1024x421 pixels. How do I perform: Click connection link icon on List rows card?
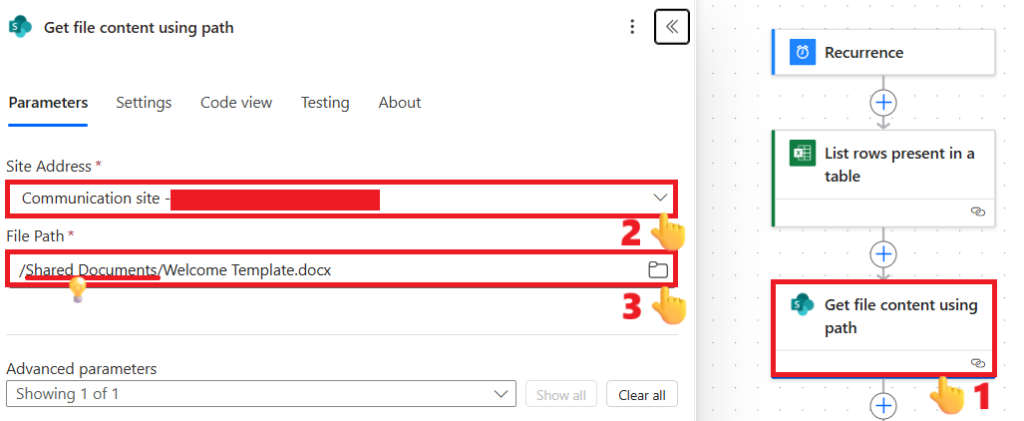[x=978, y=212]
